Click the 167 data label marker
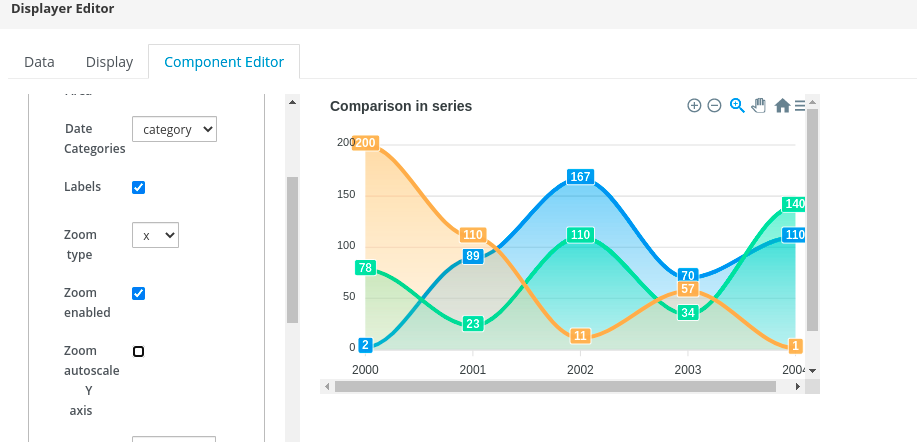 580,177
